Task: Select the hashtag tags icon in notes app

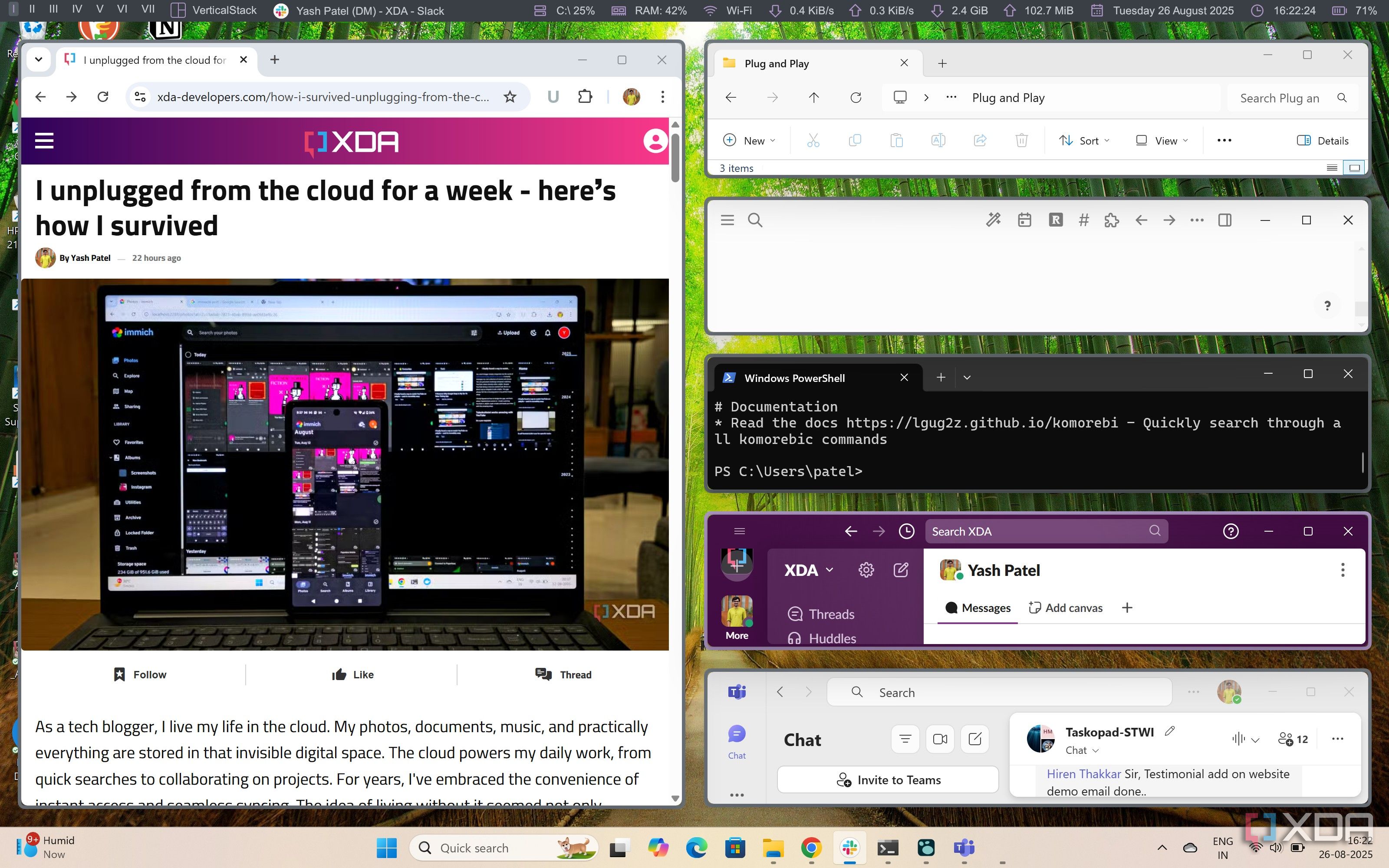Action: point(1084,220)
